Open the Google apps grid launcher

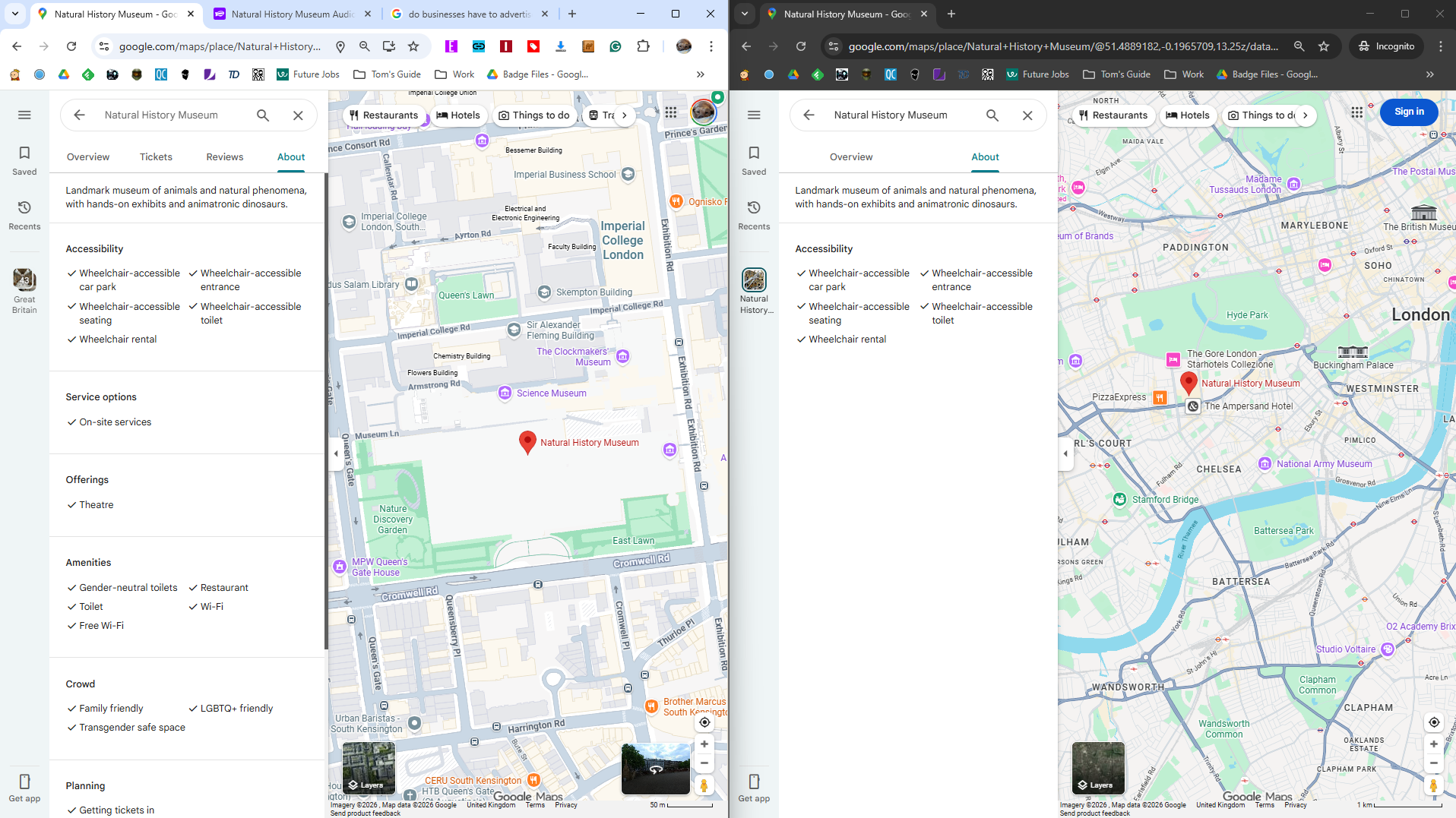point(672,112)
